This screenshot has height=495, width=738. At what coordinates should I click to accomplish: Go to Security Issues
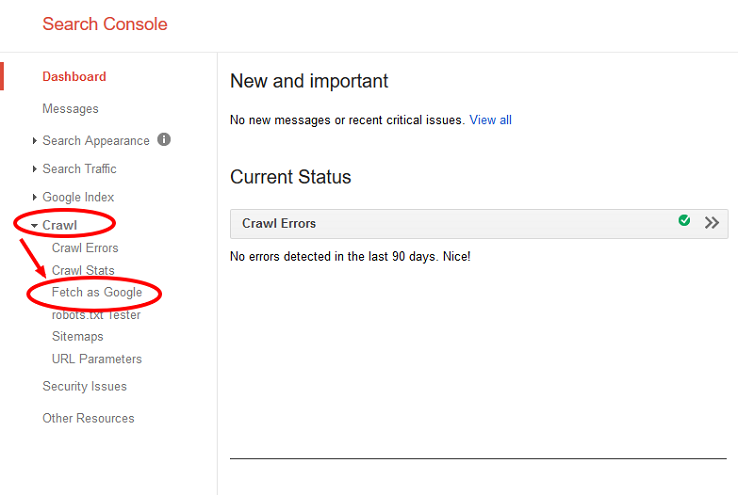click(x=85, y=386)
